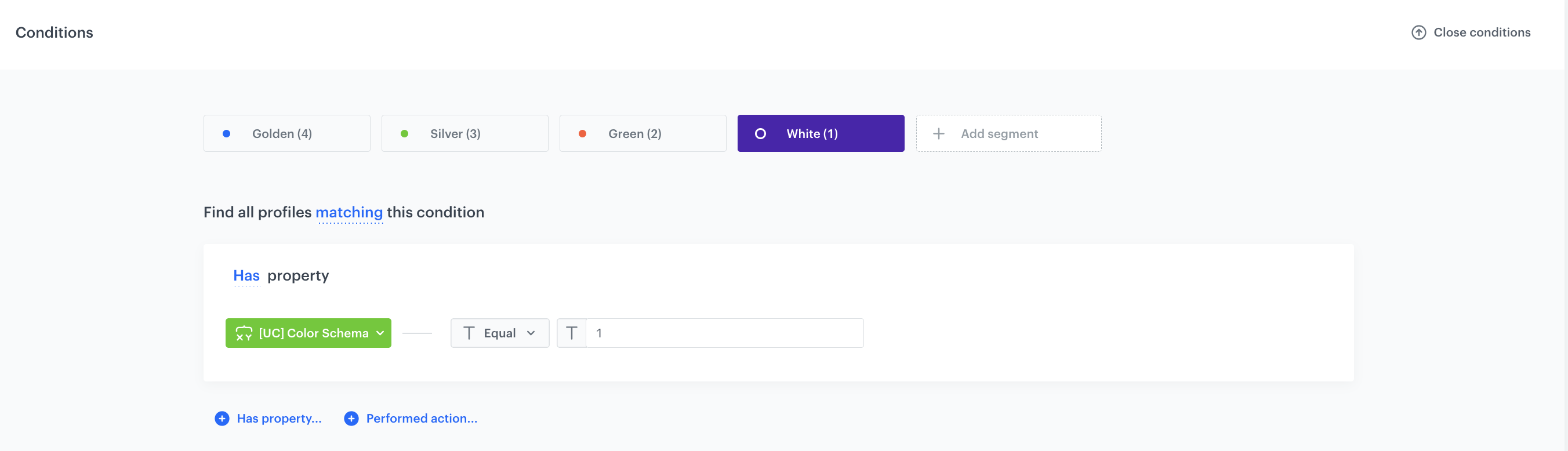Click the plus icon on Add segment
The image size is (1568, 451).
[x=939, y=133]
